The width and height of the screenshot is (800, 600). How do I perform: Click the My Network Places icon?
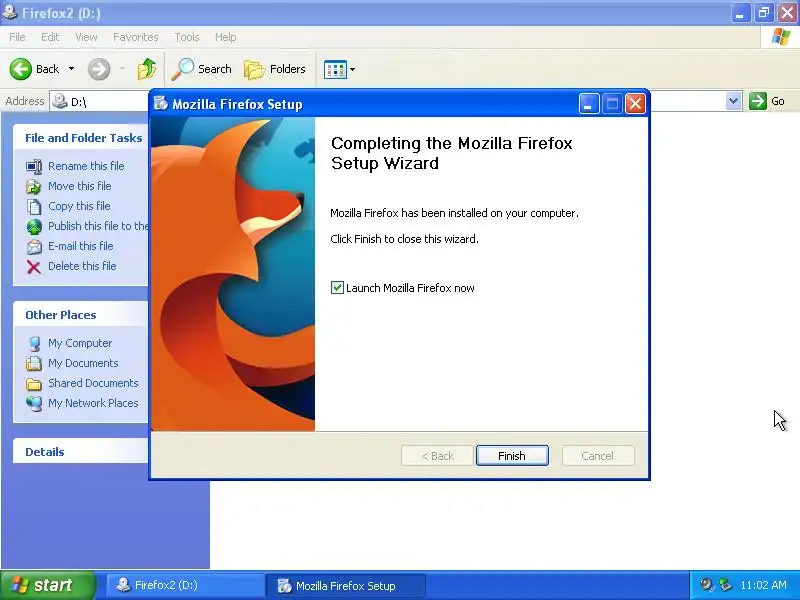point(34,403)
